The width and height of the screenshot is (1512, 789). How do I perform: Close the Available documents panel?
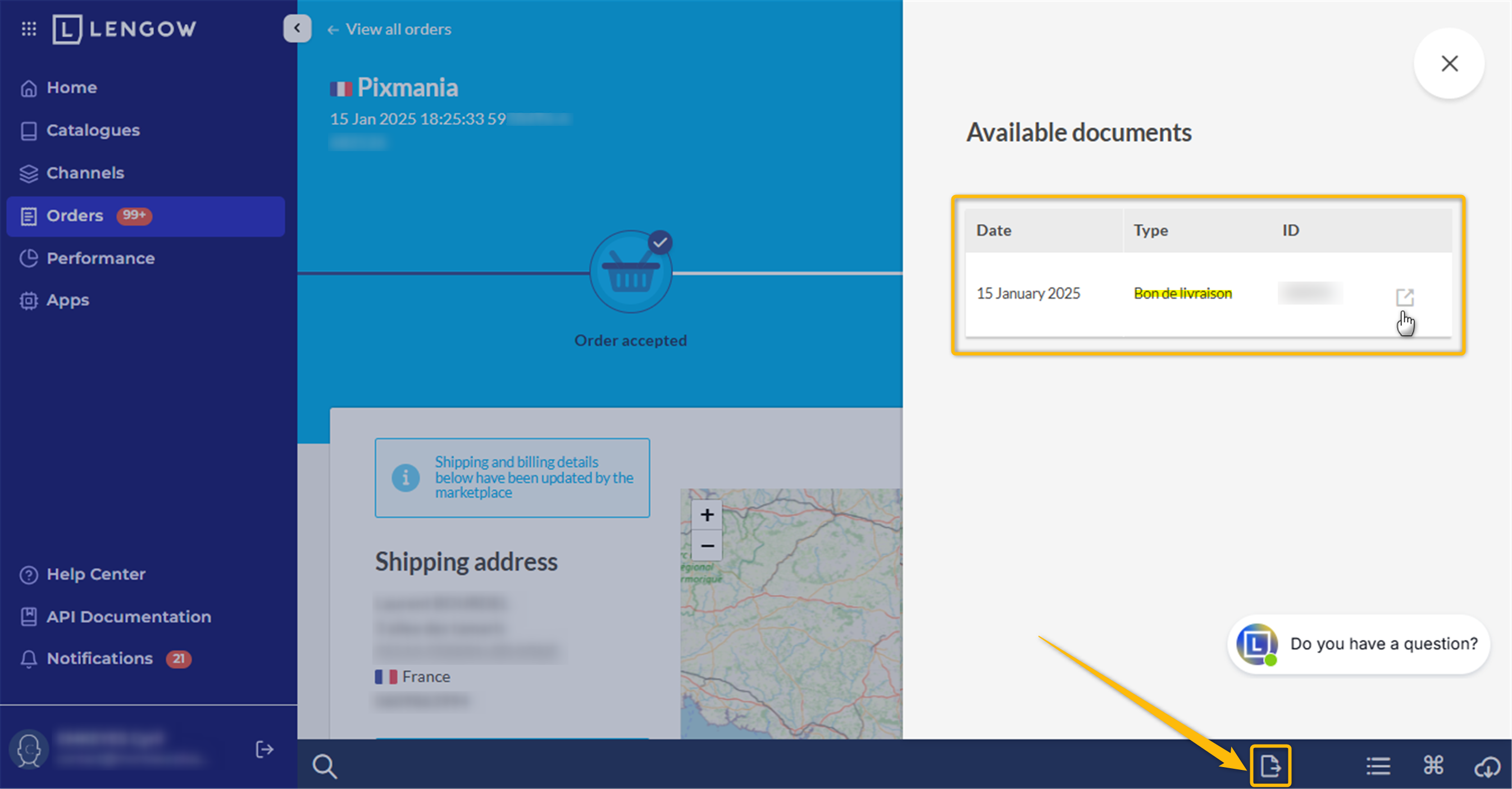coord(1449,64)
